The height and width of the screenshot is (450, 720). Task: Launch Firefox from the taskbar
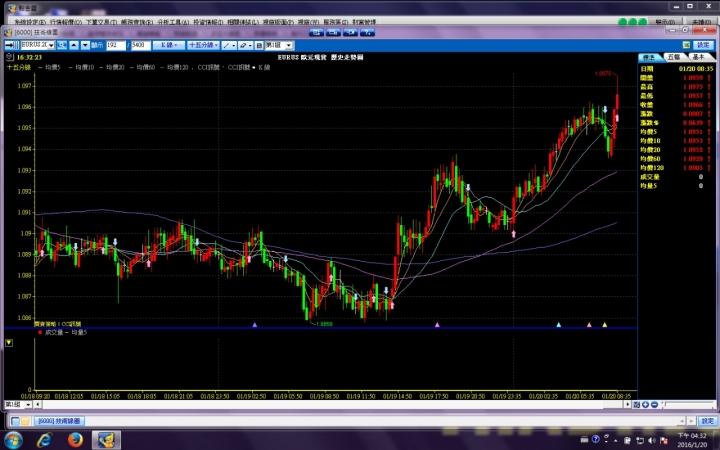[75, 440]
